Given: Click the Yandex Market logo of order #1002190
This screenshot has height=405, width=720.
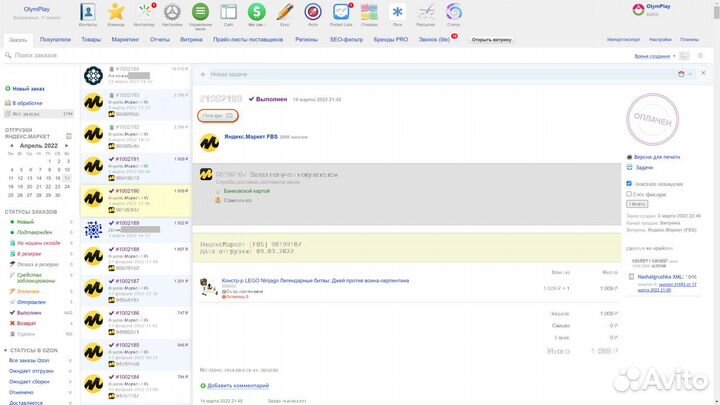Looking at the screenshot, I should coord(94,198).
